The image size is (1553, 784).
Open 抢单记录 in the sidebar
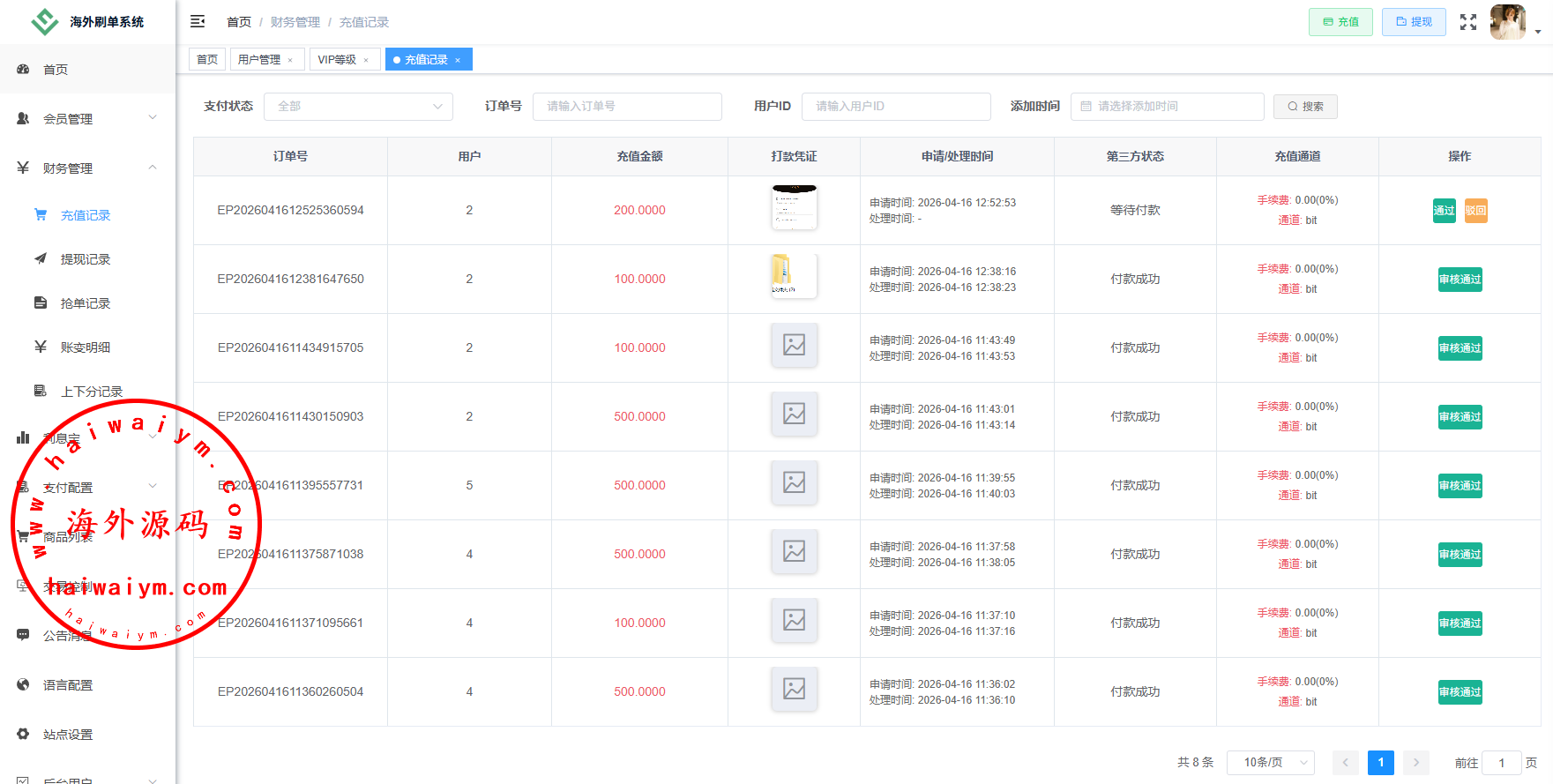click(86, 303)
